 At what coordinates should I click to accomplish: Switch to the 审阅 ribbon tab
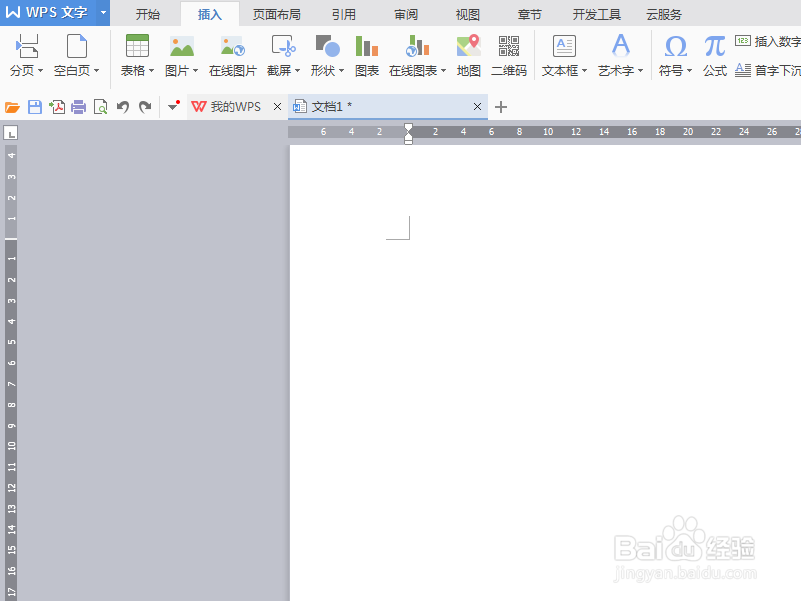[x=406, y=14]
